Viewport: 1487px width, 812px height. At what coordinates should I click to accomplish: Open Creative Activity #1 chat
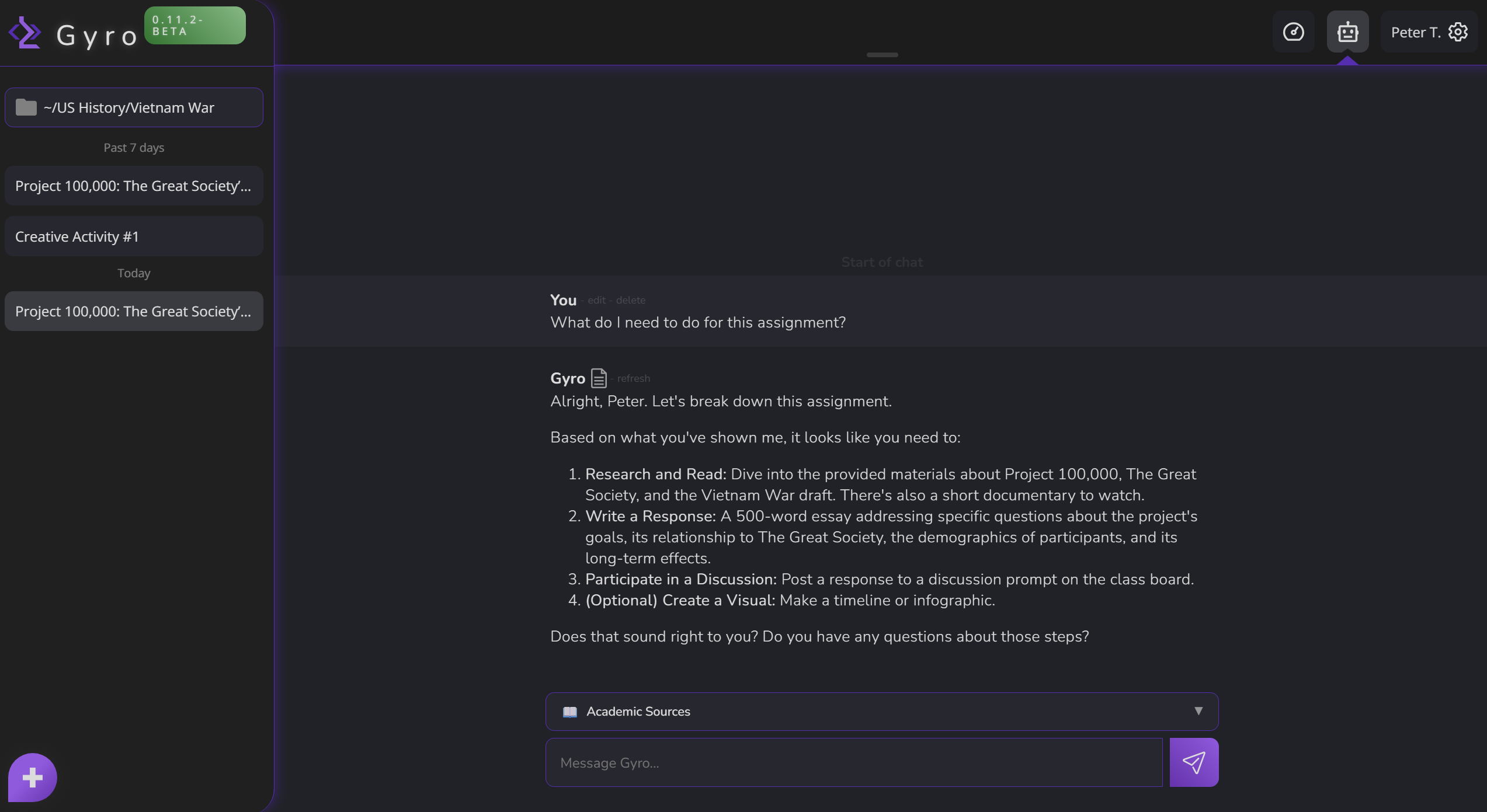[134, 236]
